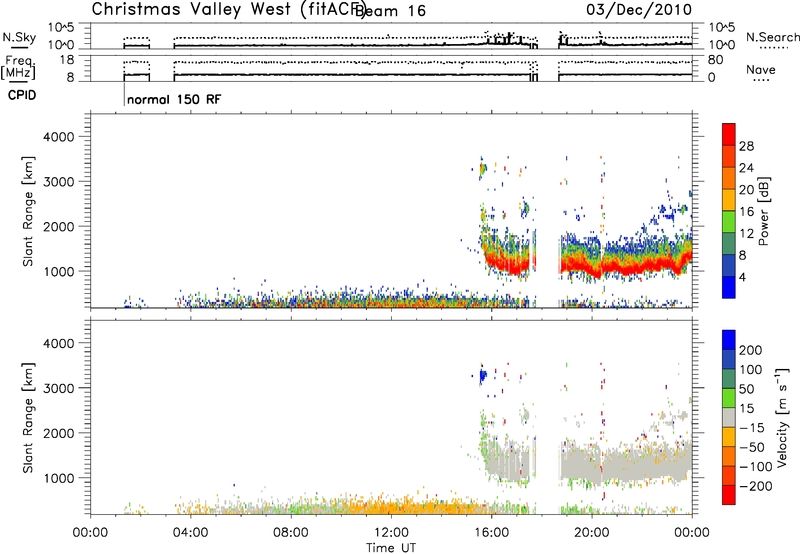Click the gray segment of the Velocity colorbar
The height and width of the screenshot is (554, 800).
729,417
